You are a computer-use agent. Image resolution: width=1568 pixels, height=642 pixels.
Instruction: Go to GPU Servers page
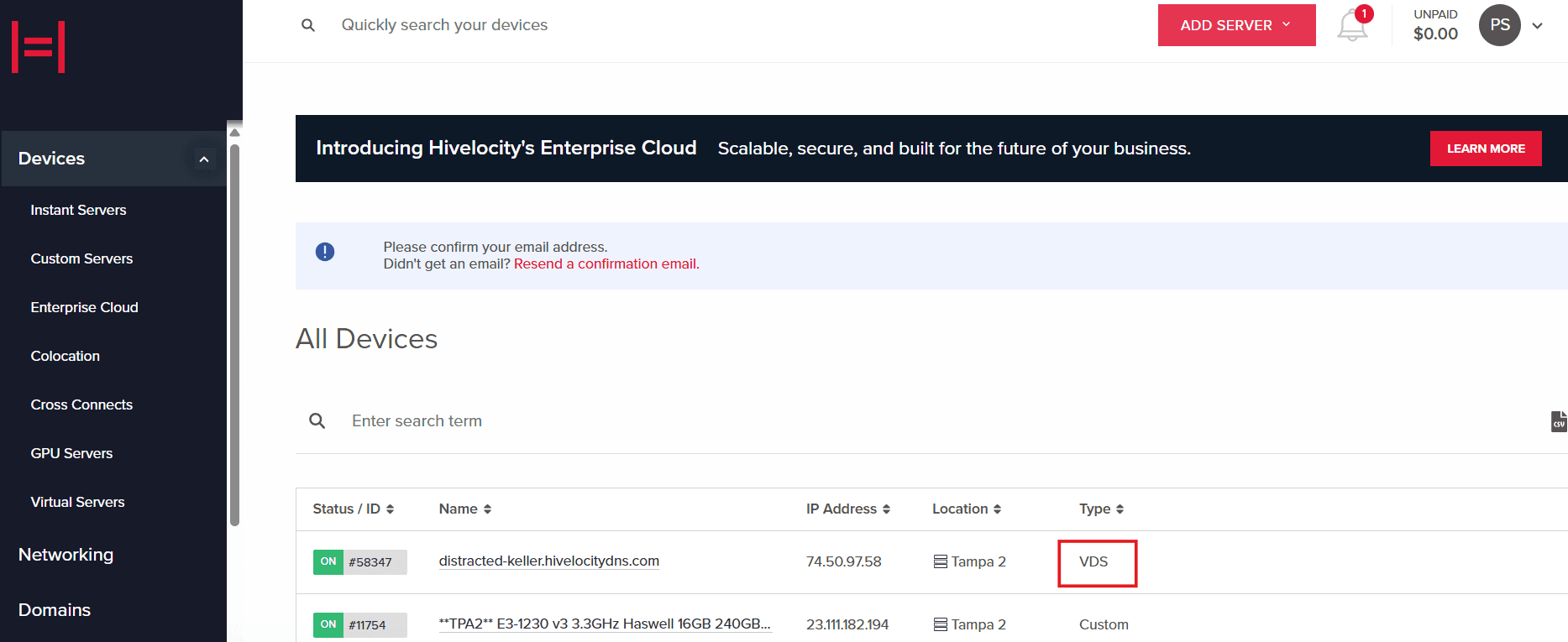71,453
